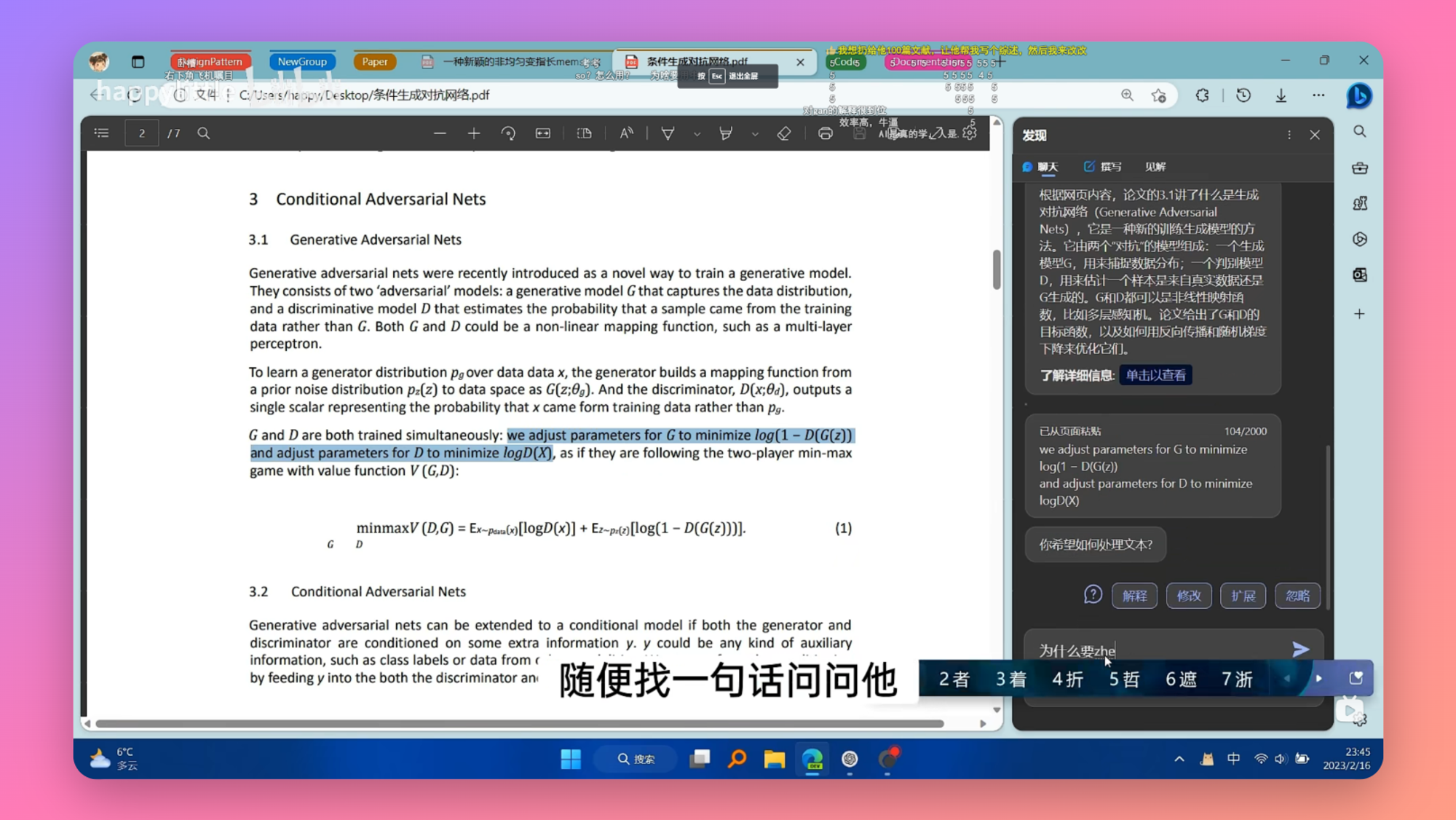Click the 解释 explain button

1134,596
